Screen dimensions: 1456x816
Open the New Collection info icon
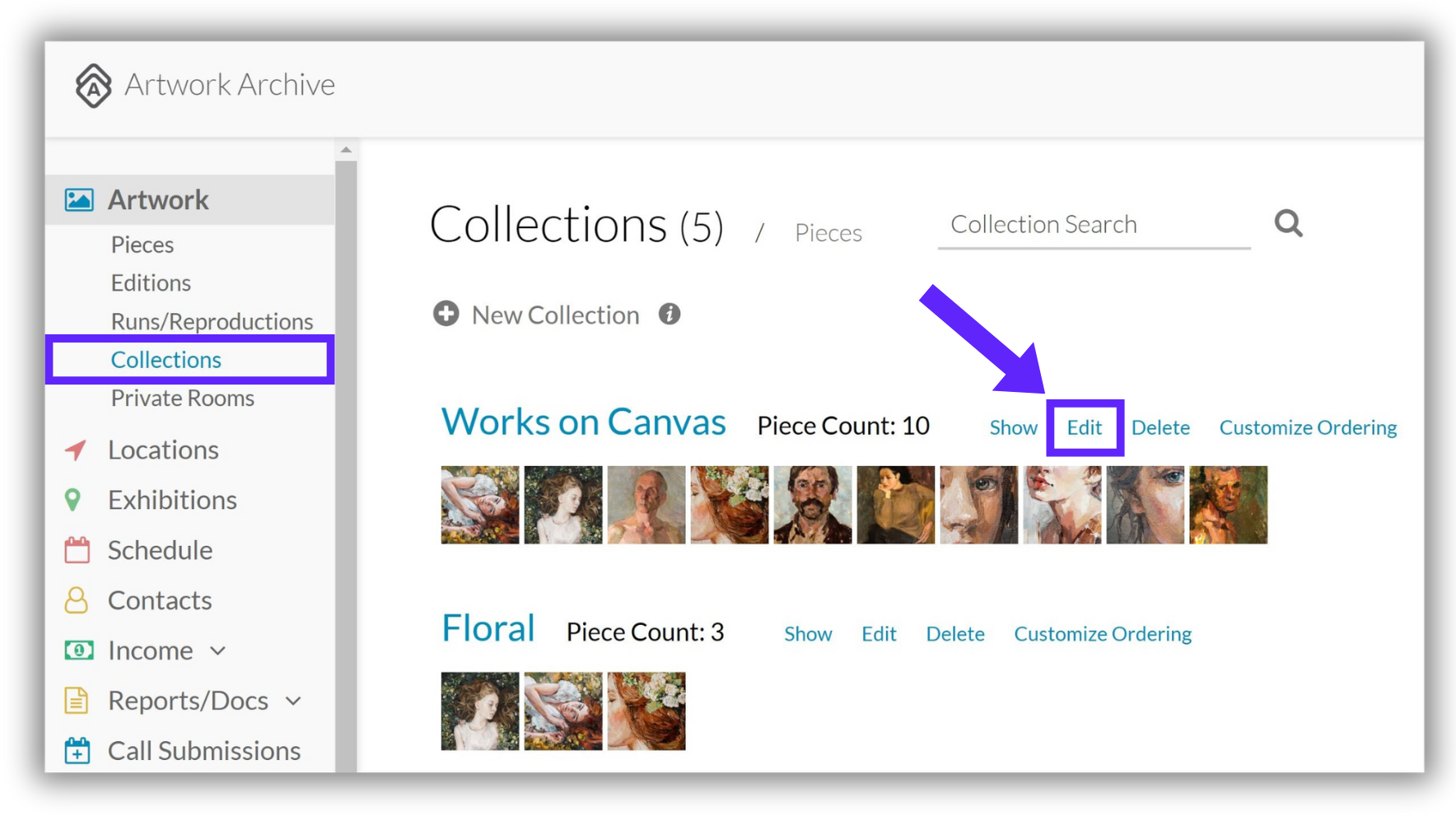[x=670, y=314]
